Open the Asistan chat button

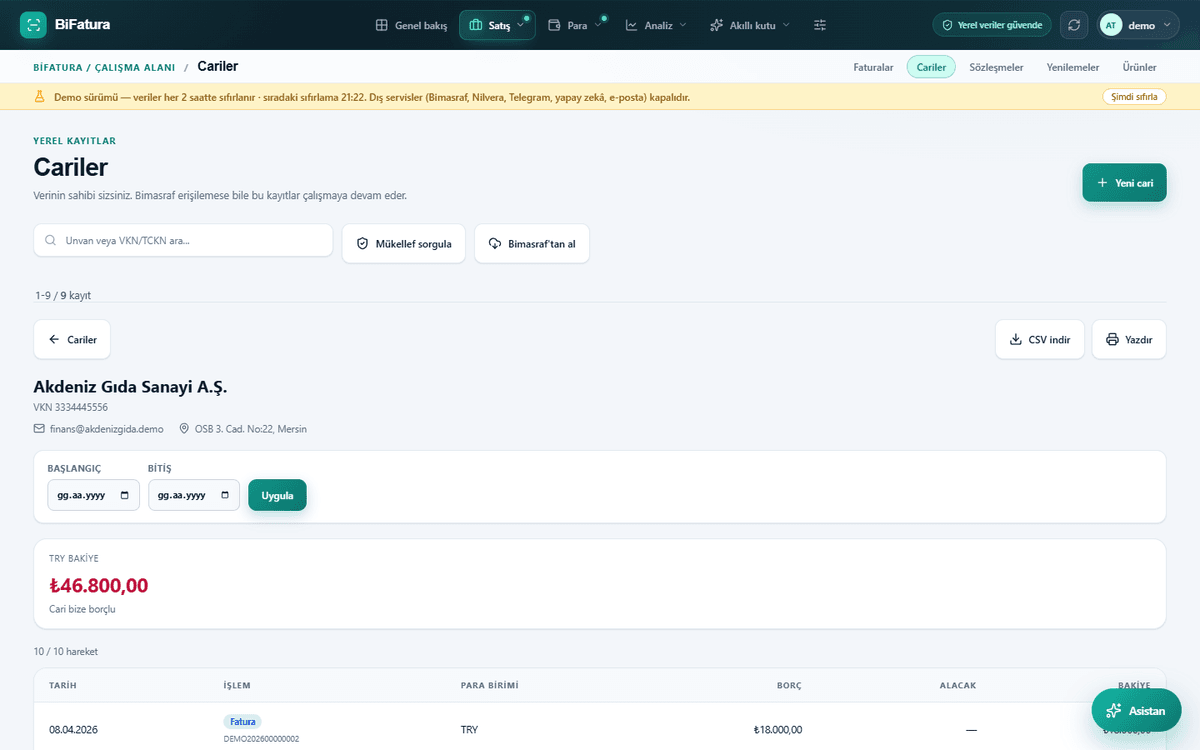point(1136,710)
